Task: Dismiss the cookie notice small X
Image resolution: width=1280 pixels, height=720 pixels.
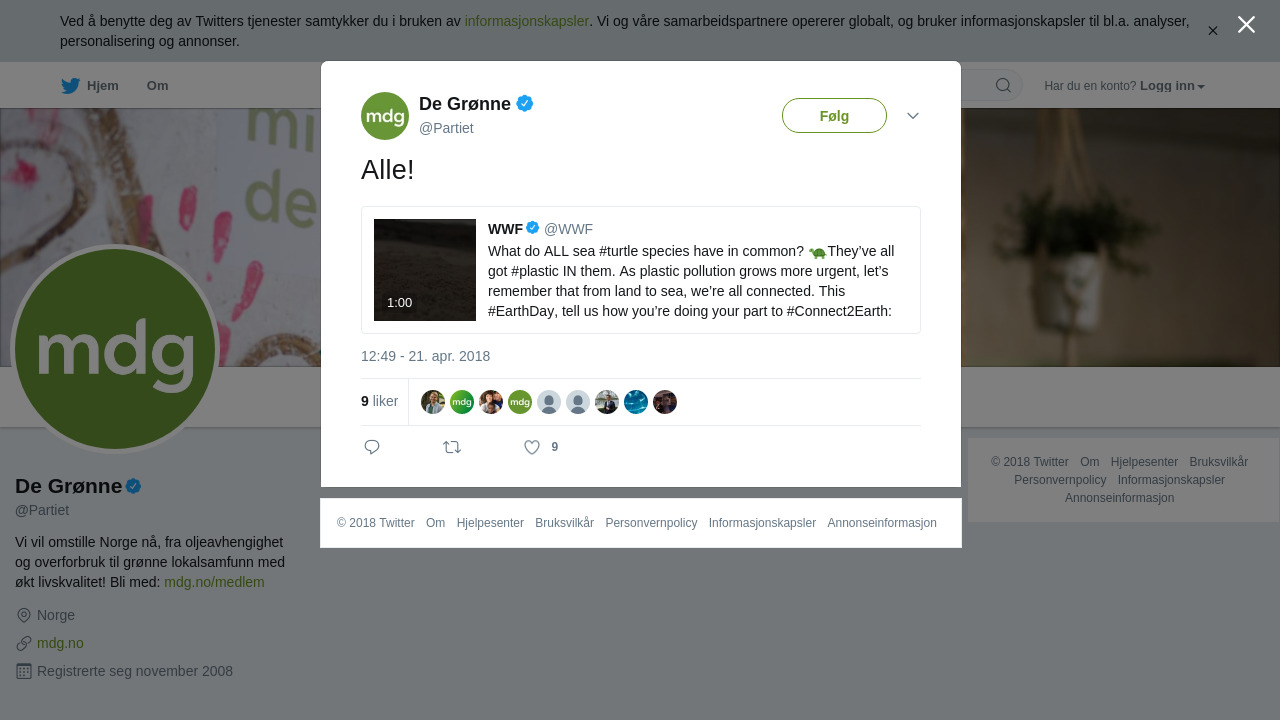Action: (x=1212, y=31)
